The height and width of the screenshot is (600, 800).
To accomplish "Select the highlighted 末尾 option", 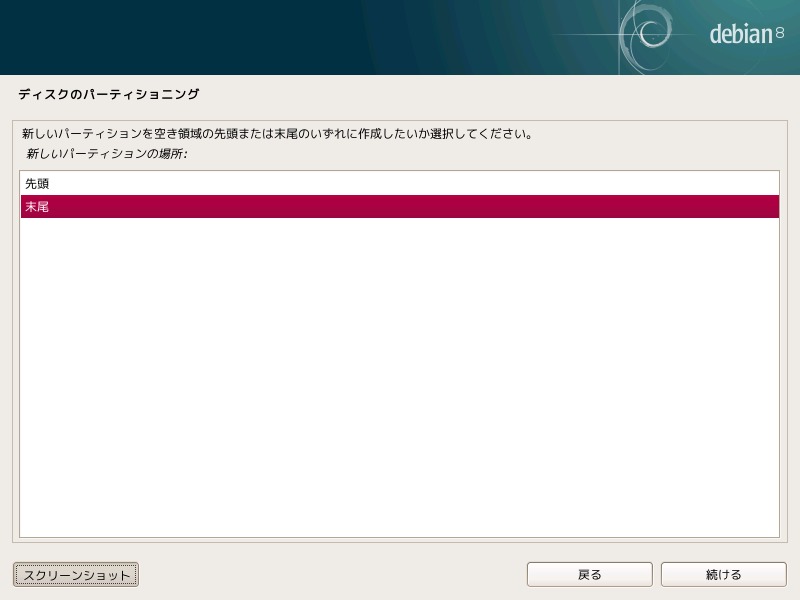I will (399, 207).
